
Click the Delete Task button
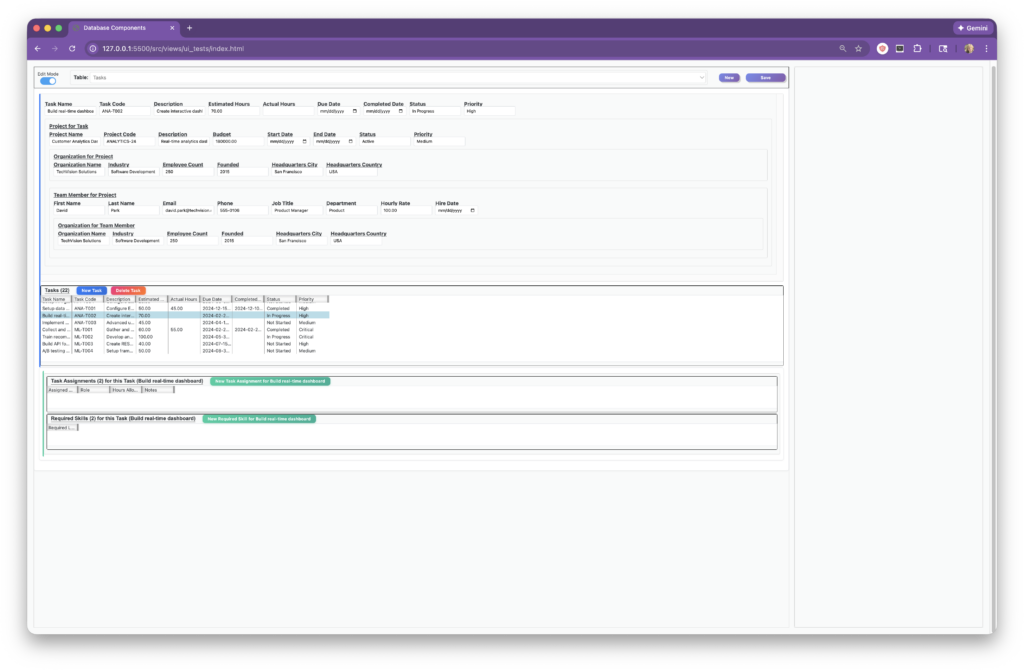128,290
